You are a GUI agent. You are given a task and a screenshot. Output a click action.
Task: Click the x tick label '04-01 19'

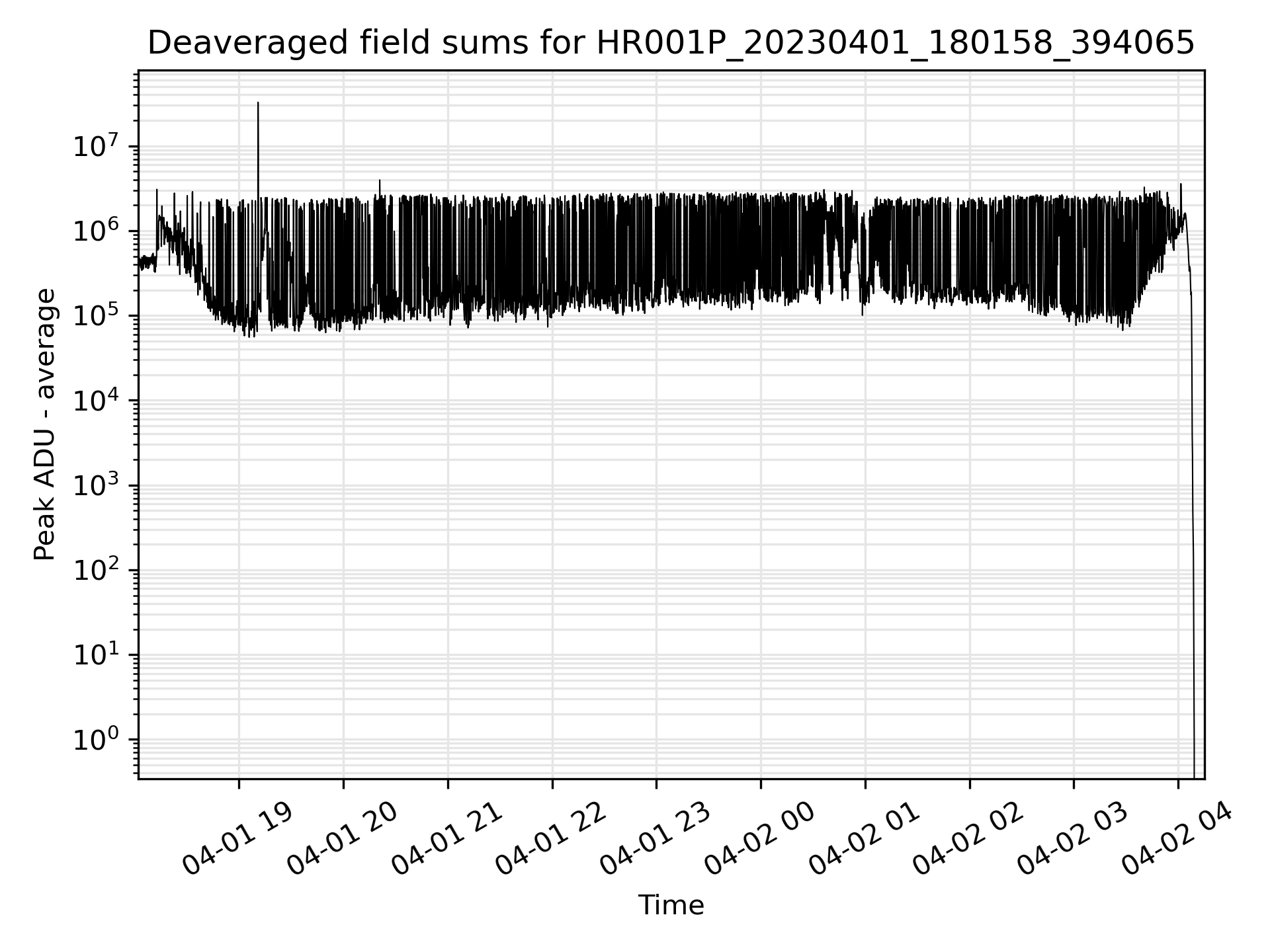[x=237, y=840]
